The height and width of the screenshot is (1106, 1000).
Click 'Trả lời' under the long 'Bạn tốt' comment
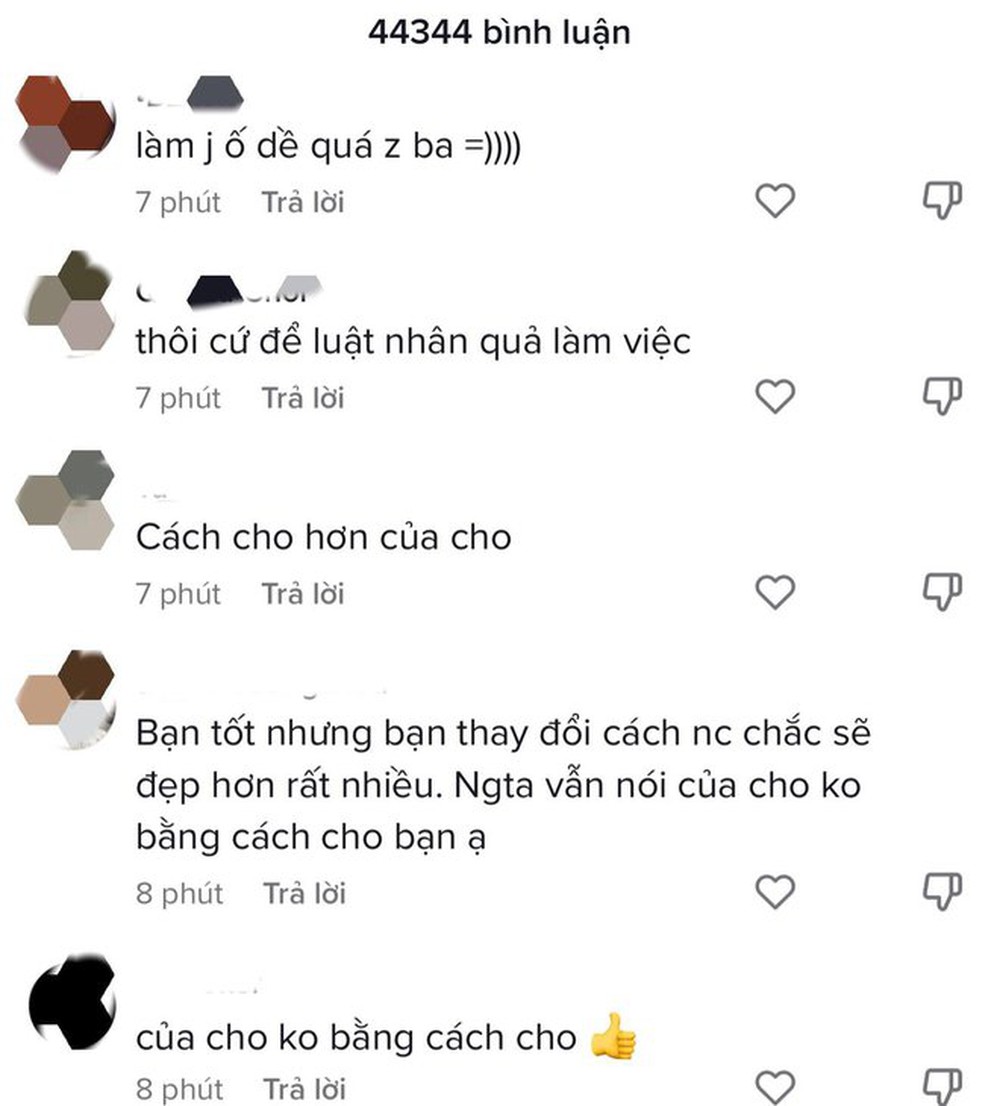click(x=305, y=894)
